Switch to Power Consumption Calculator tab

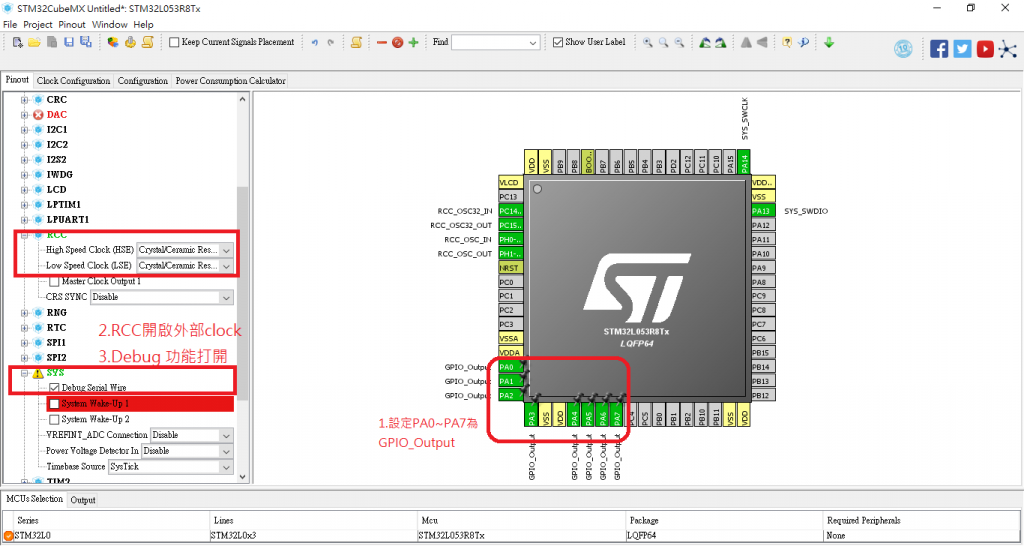[231, 81]
